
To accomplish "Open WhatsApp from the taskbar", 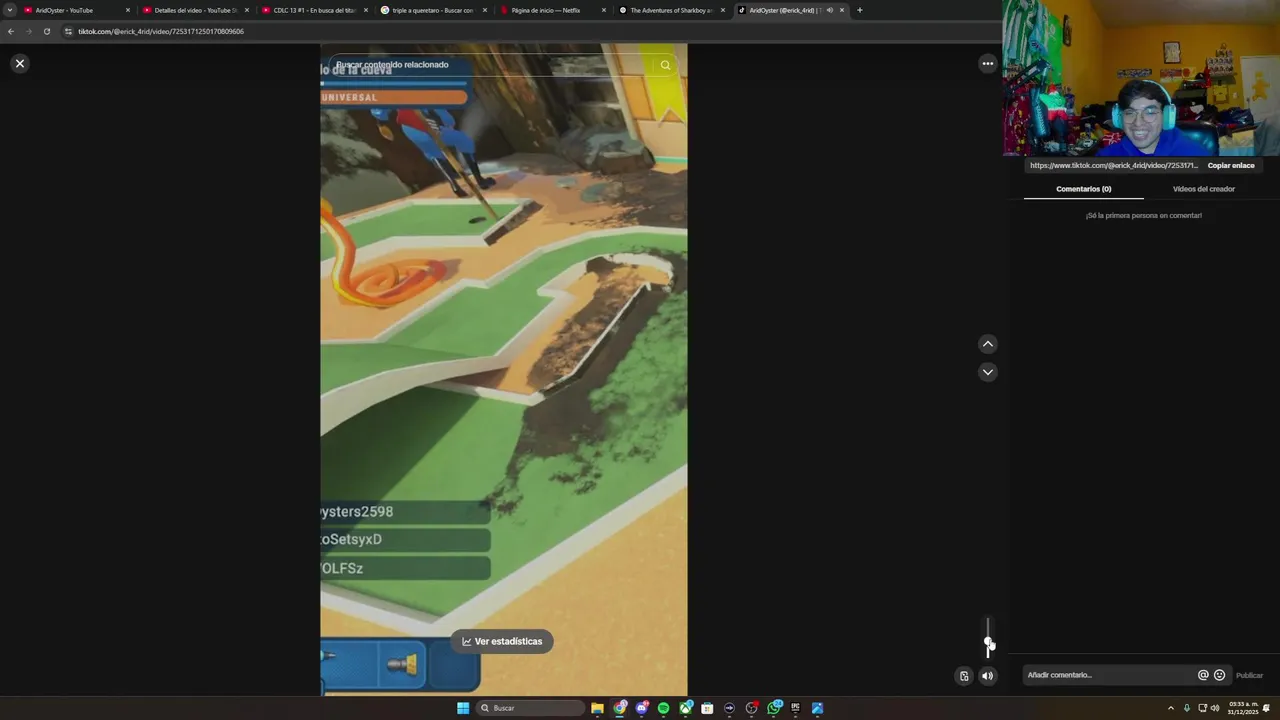I will click(774, 708).
